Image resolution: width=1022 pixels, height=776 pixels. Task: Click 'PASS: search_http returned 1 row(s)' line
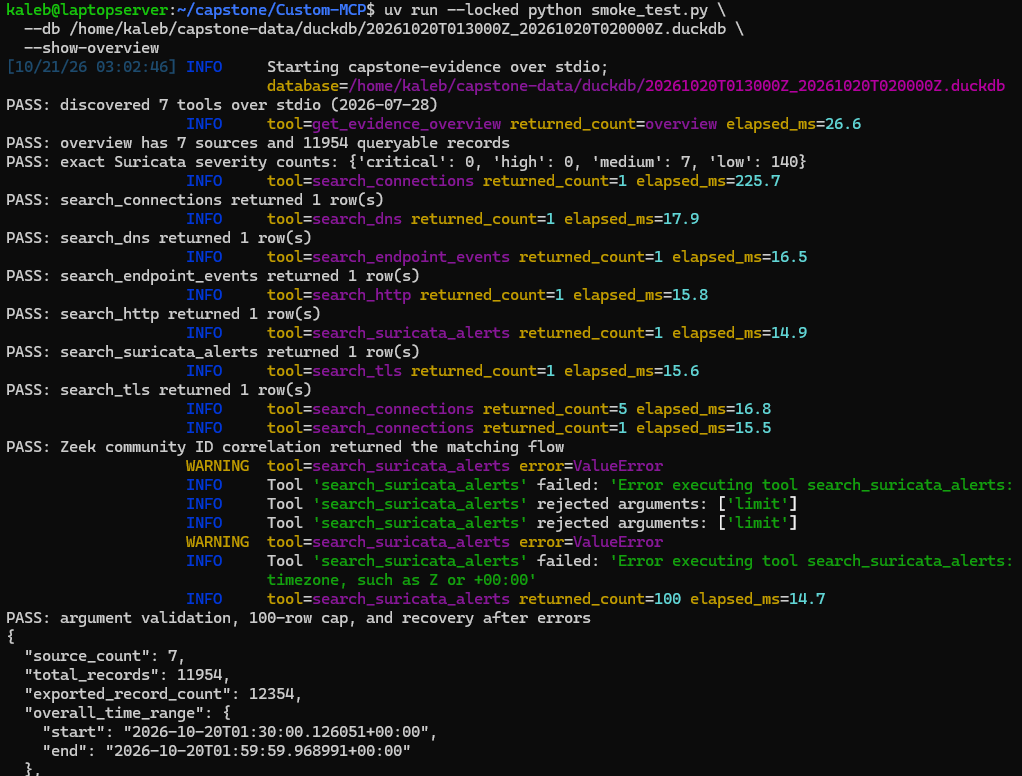click(x=164, y=313)
